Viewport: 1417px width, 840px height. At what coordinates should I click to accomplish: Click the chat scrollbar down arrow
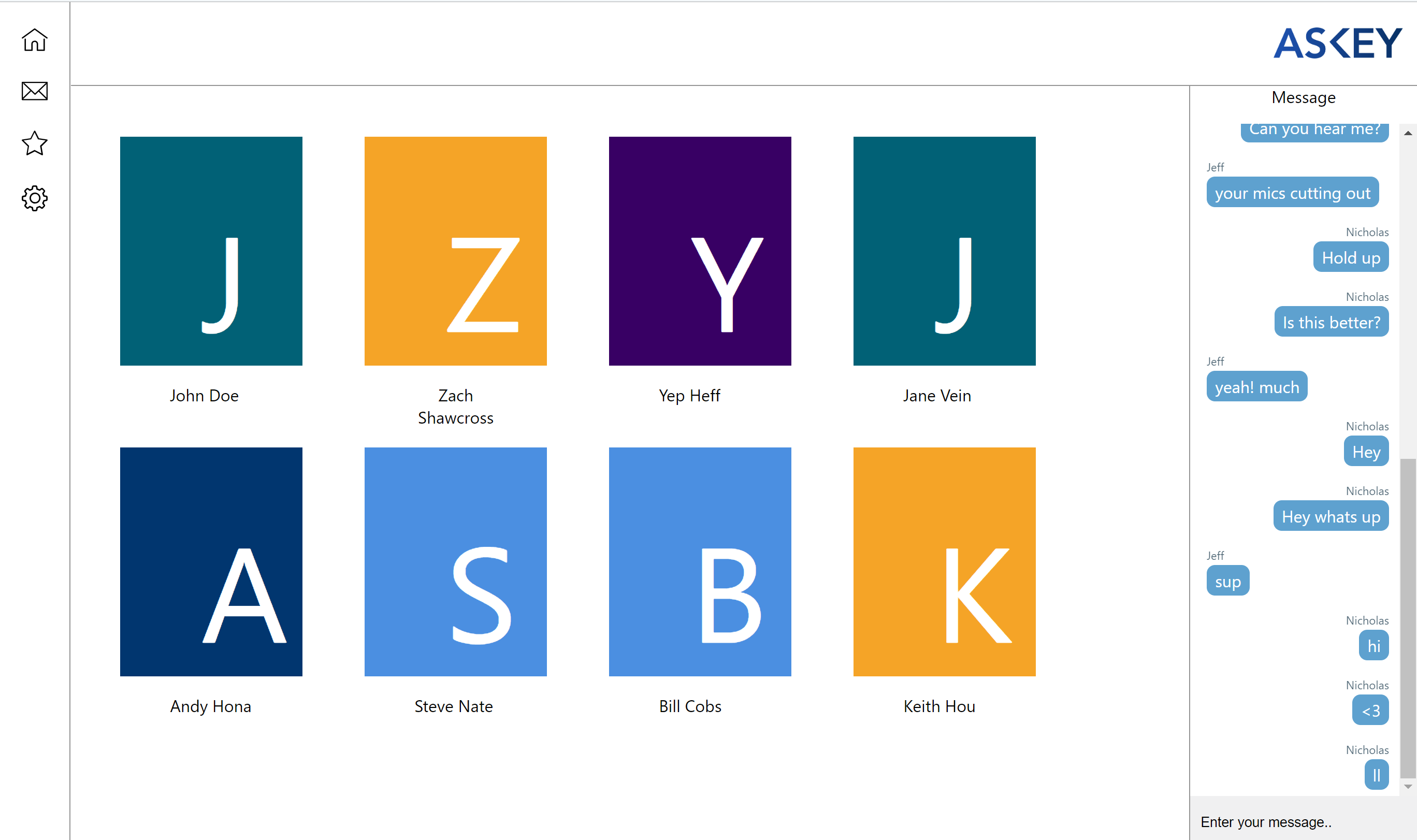coord(1408,787)
